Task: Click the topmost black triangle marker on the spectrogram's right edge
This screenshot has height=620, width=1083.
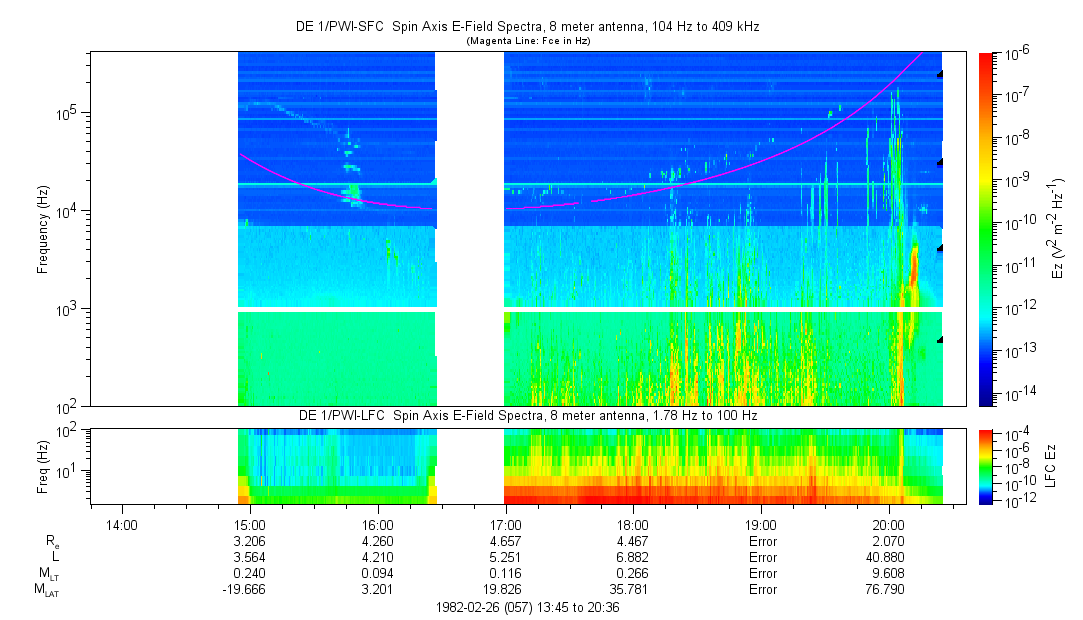Action: point(939,74)
